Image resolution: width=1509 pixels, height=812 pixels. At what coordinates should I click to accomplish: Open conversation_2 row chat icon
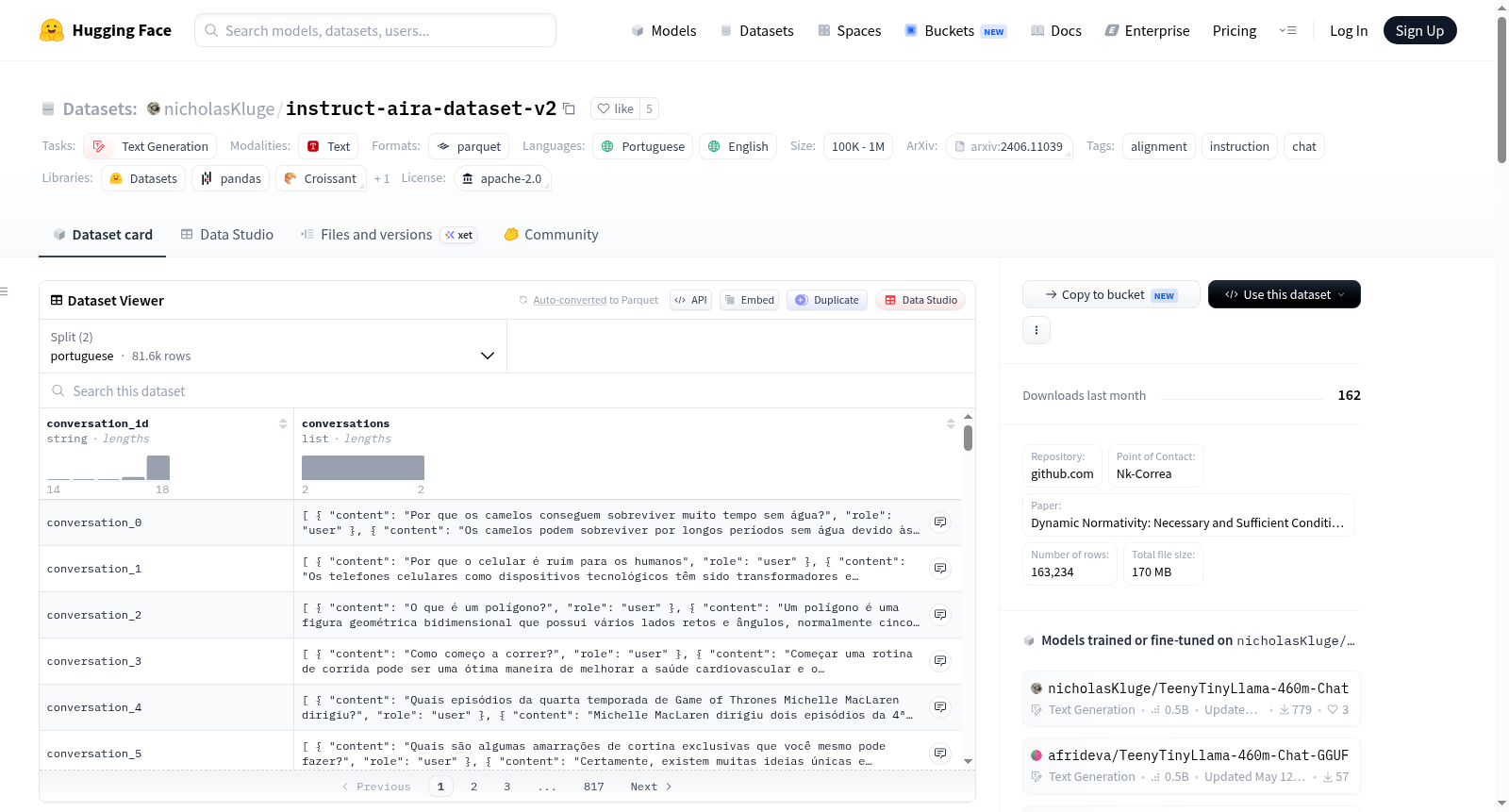[x=940, y=614]
